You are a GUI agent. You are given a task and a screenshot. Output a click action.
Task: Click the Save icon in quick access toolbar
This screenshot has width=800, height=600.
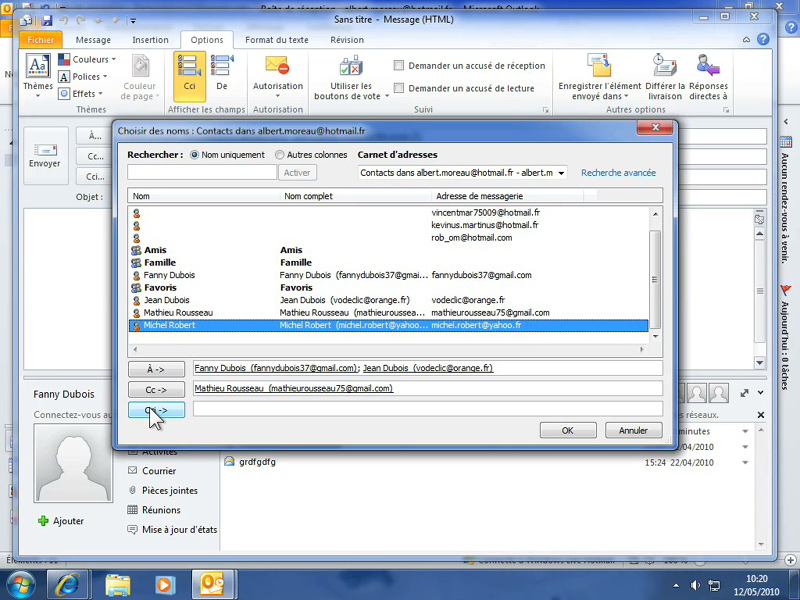[47, 20]
